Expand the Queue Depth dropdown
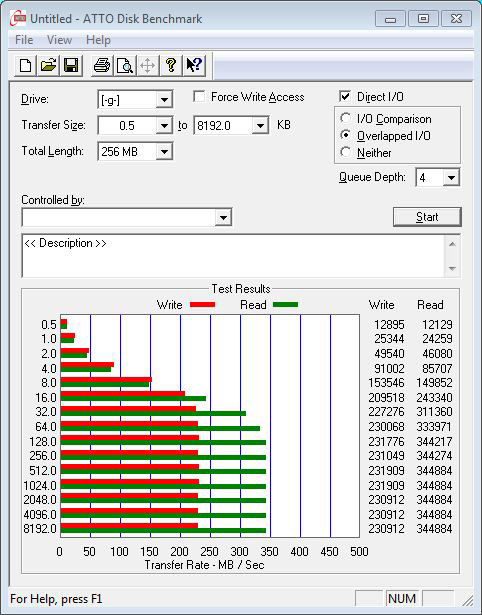The image size is (482, 615). (451, 178)
